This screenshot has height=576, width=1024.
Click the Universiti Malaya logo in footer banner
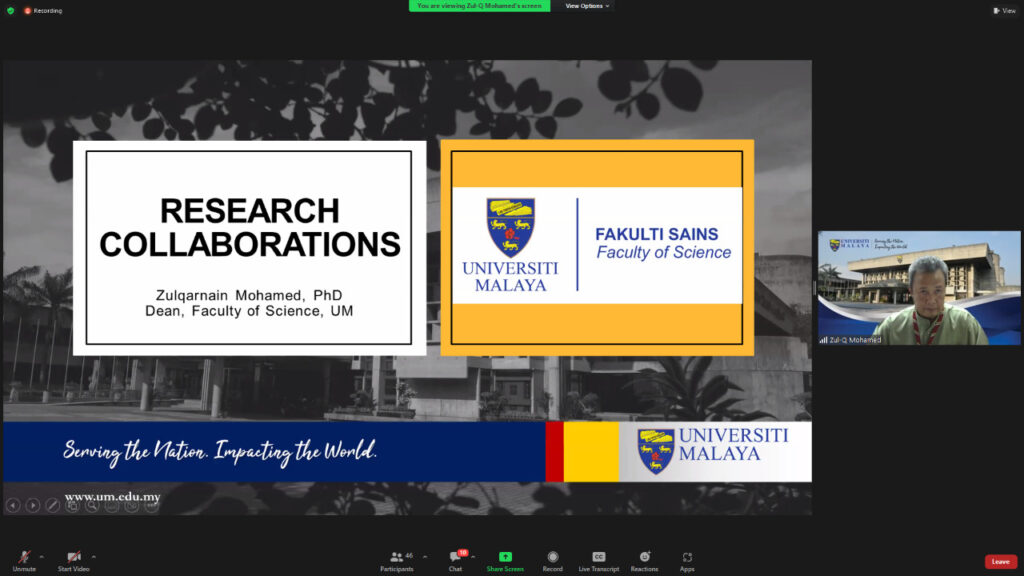coord(713,451)
